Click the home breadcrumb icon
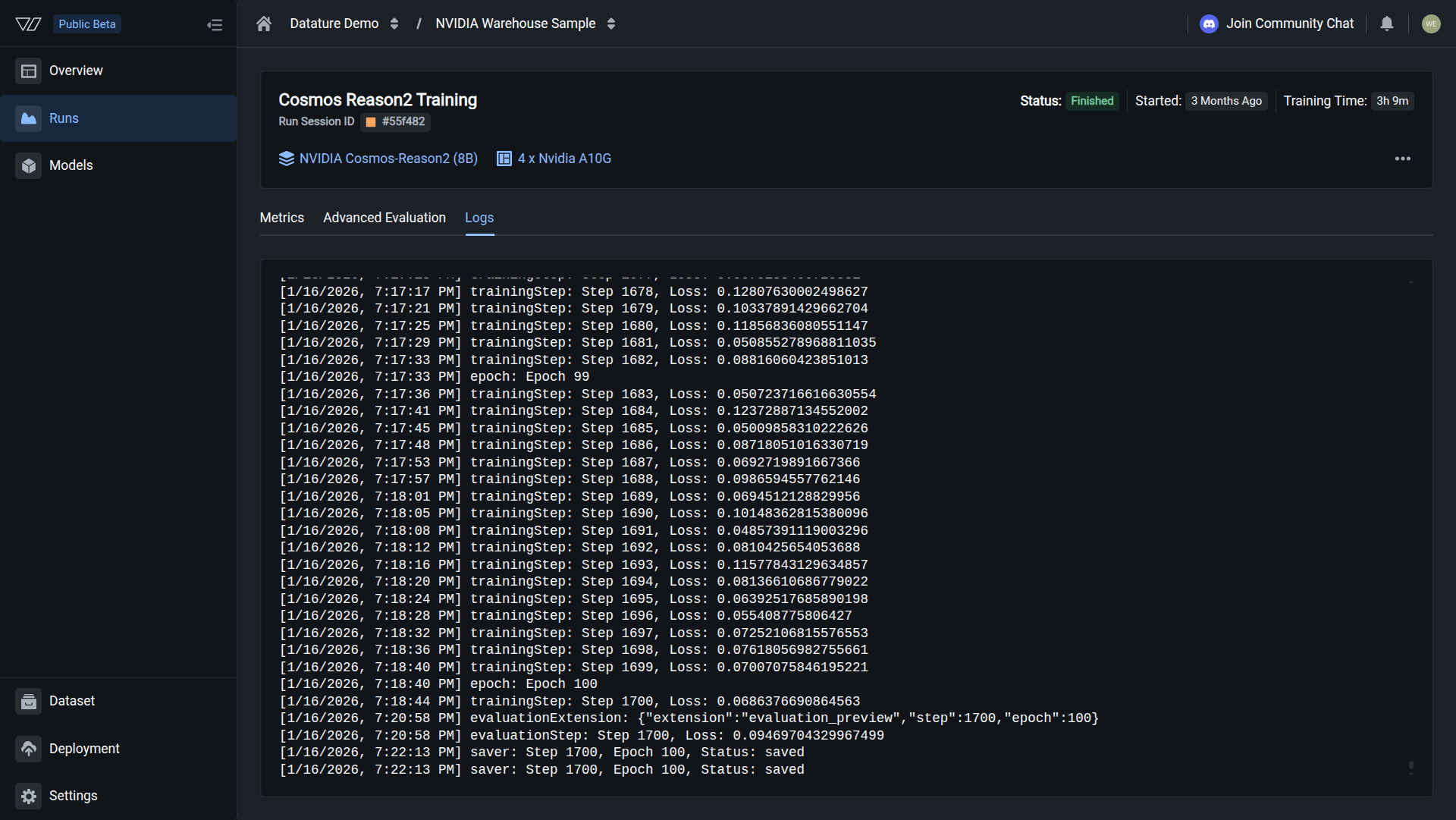The height and width of the screenshot is (820, 1456). point(263,24)
